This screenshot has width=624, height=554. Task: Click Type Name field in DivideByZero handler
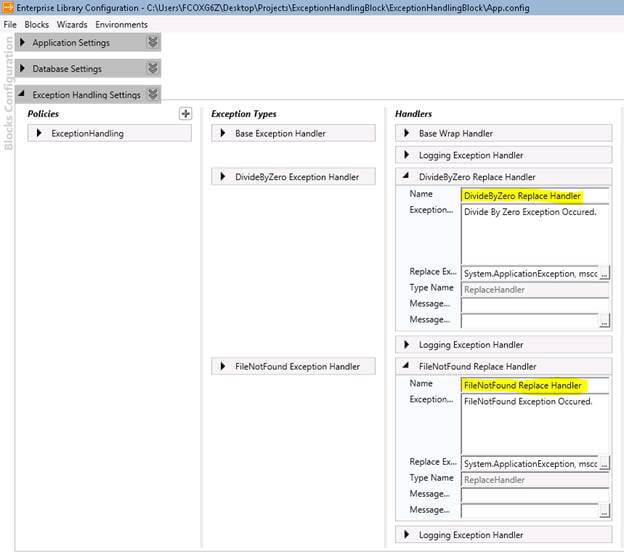click(535, 289)
